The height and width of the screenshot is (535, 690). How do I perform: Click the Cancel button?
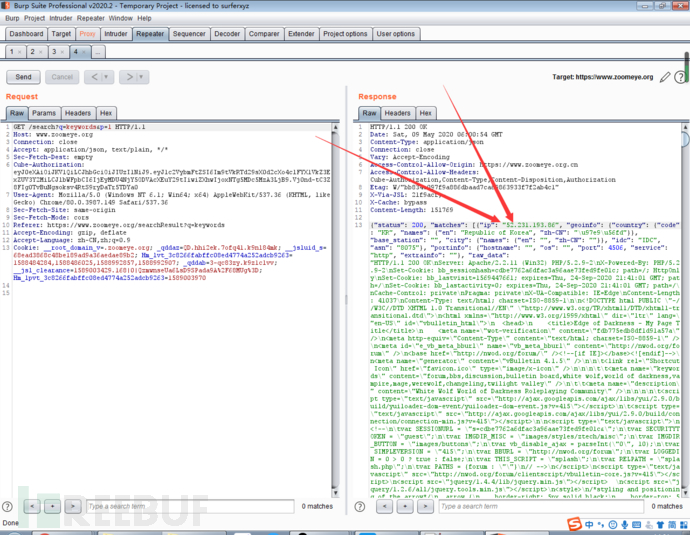coord(62,77)
